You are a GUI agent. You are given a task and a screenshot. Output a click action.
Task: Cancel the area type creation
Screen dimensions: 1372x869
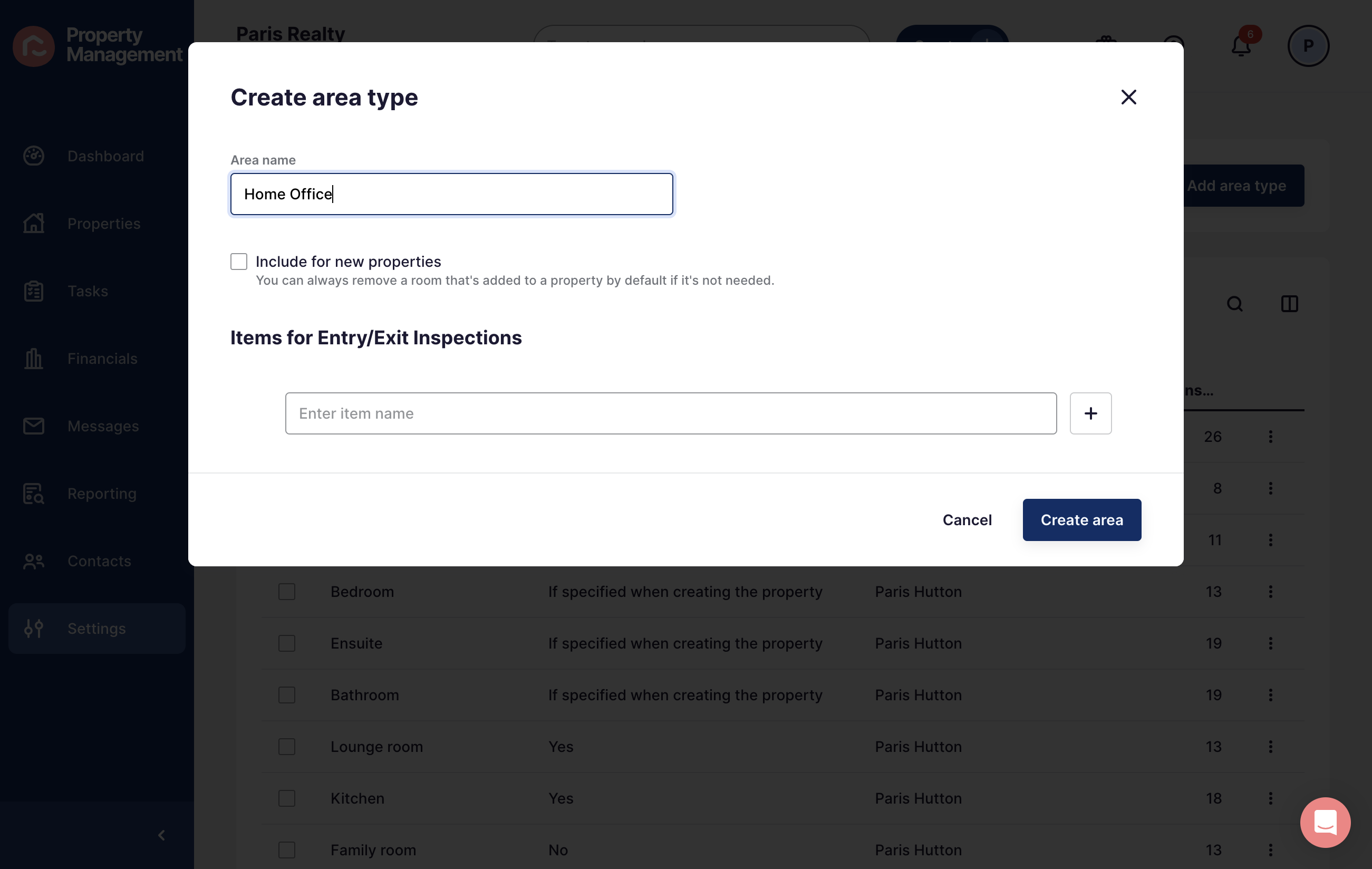pos(967,520)
